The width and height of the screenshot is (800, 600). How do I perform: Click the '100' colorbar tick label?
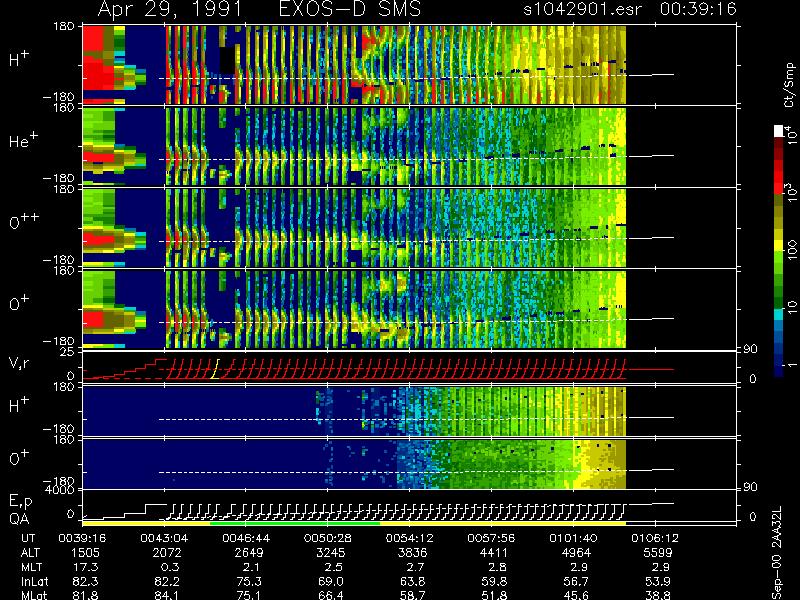pyautogui.click(x=791, y=250)
